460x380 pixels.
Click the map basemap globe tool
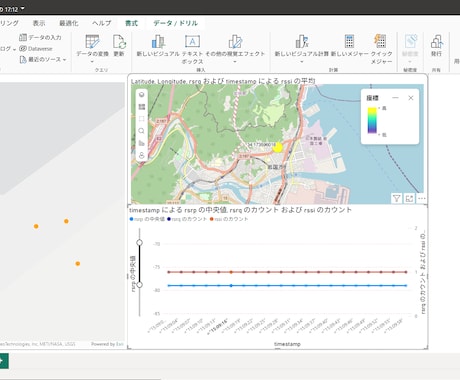142,95
